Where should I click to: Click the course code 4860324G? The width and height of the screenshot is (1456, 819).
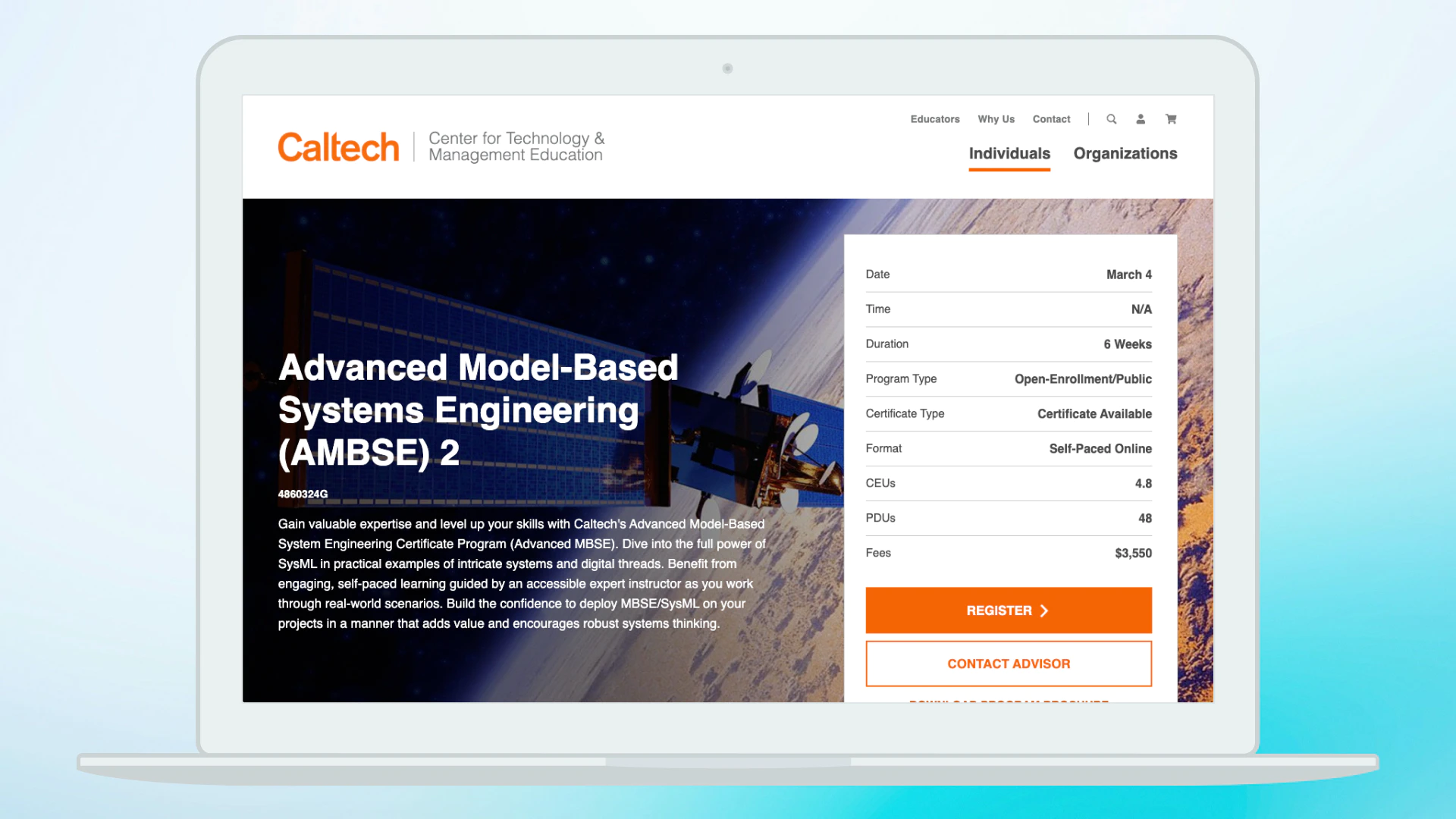[303, 494]
